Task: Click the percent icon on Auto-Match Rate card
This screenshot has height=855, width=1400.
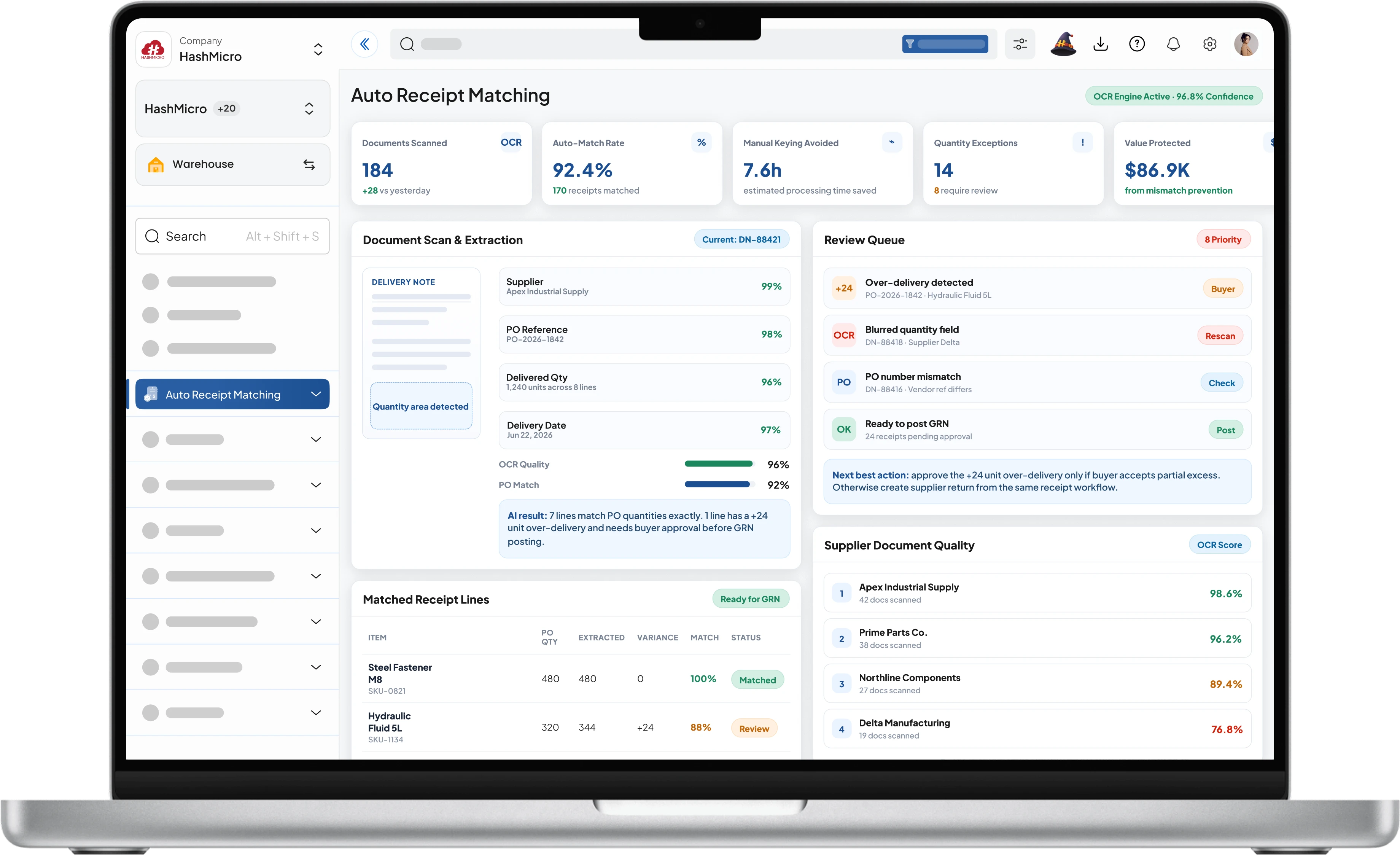Action: click(x=702, y=143)
